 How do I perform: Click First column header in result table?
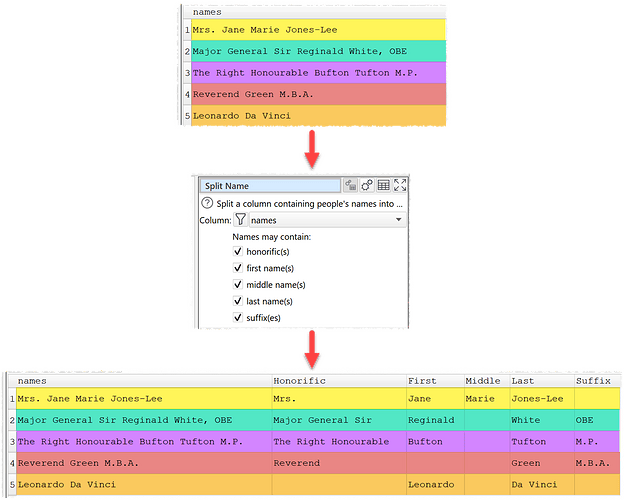tap(435, 381)
